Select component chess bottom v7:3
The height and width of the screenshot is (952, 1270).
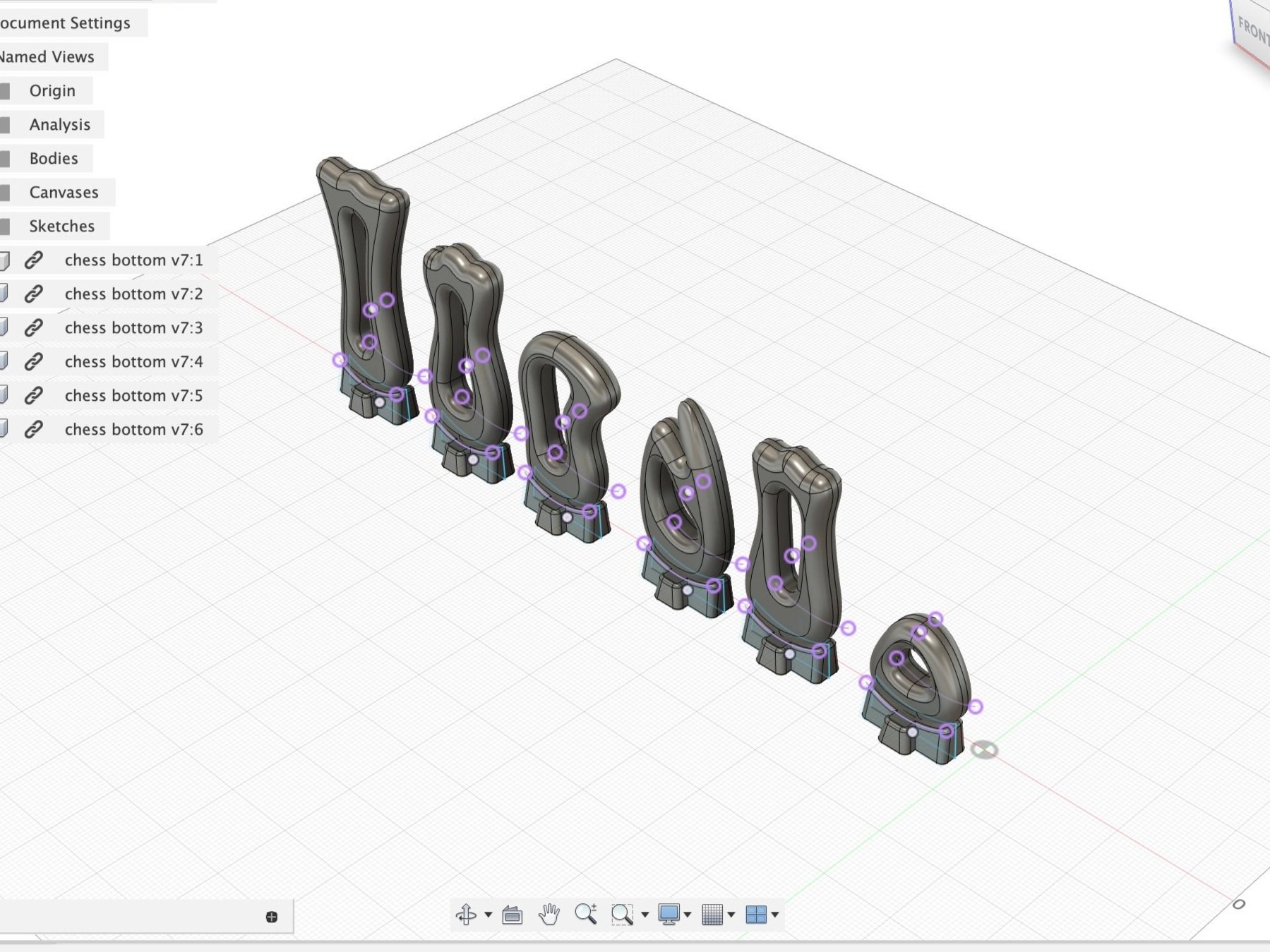click(133, 328)
